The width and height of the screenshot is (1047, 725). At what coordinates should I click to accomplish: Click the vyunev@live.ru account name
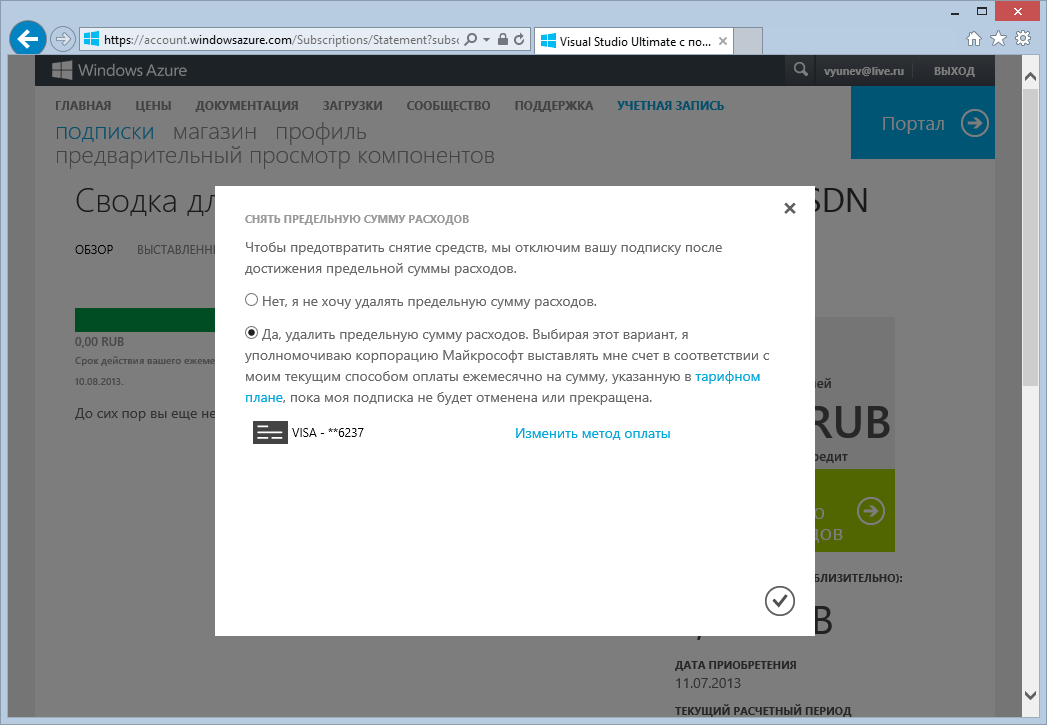[863, 71]
